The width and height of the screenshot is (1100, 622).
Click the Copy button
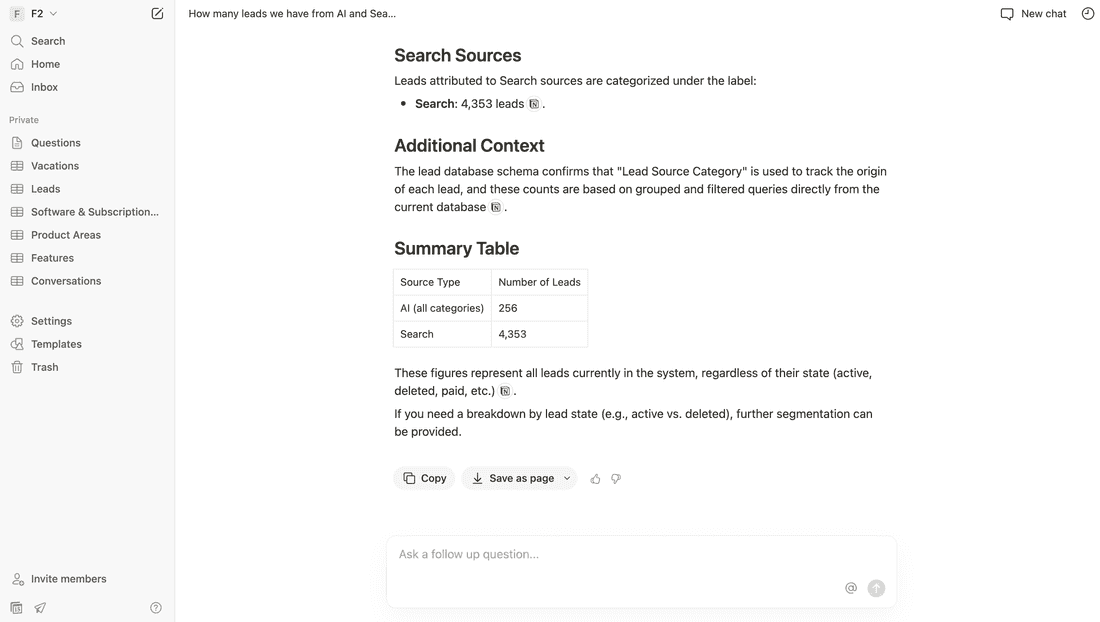coord(424,479)
